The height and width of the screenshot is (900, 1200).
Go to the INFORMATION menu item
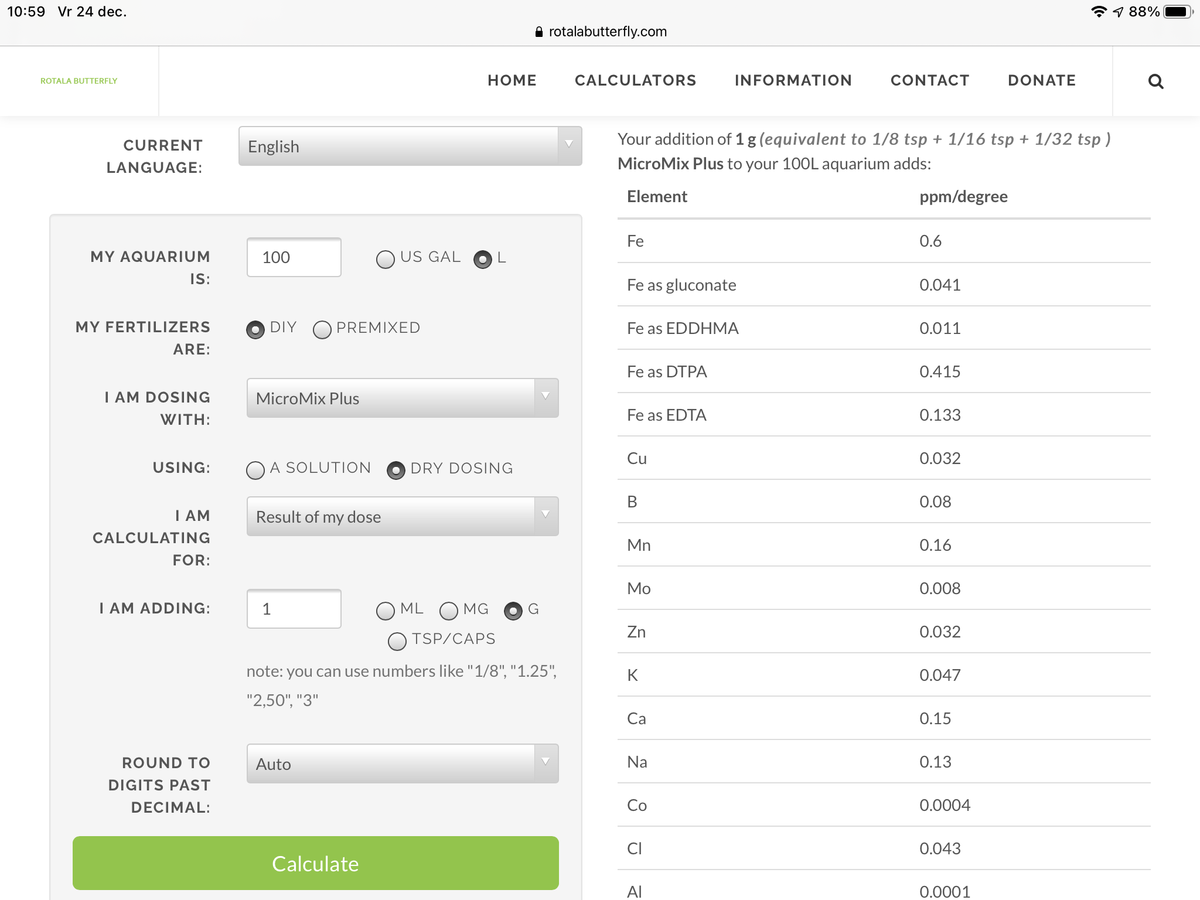pyautogui.click(x=793, y=81)
